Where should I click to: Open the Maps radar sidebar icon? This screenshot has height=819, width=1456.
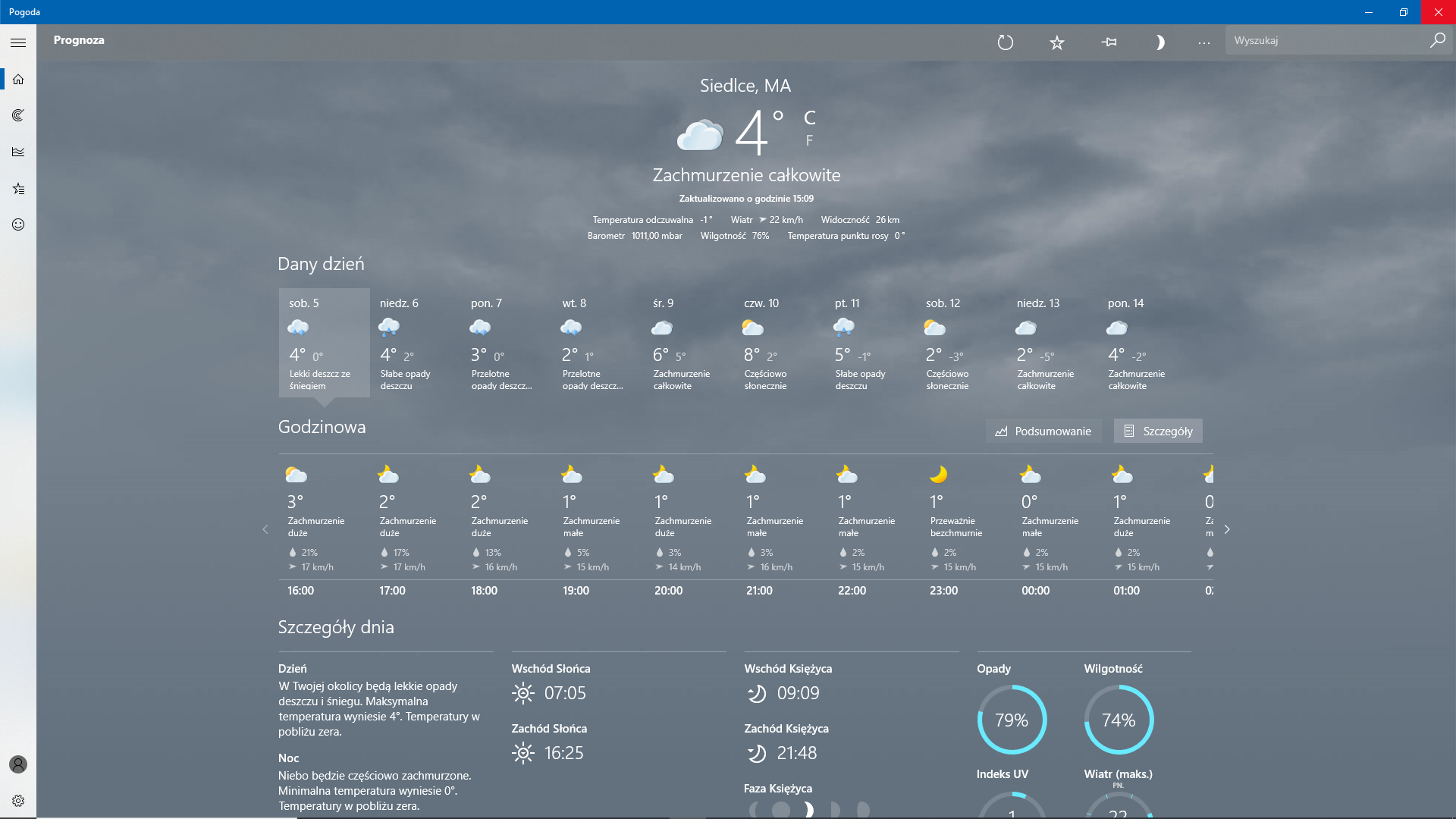(18, 115)
